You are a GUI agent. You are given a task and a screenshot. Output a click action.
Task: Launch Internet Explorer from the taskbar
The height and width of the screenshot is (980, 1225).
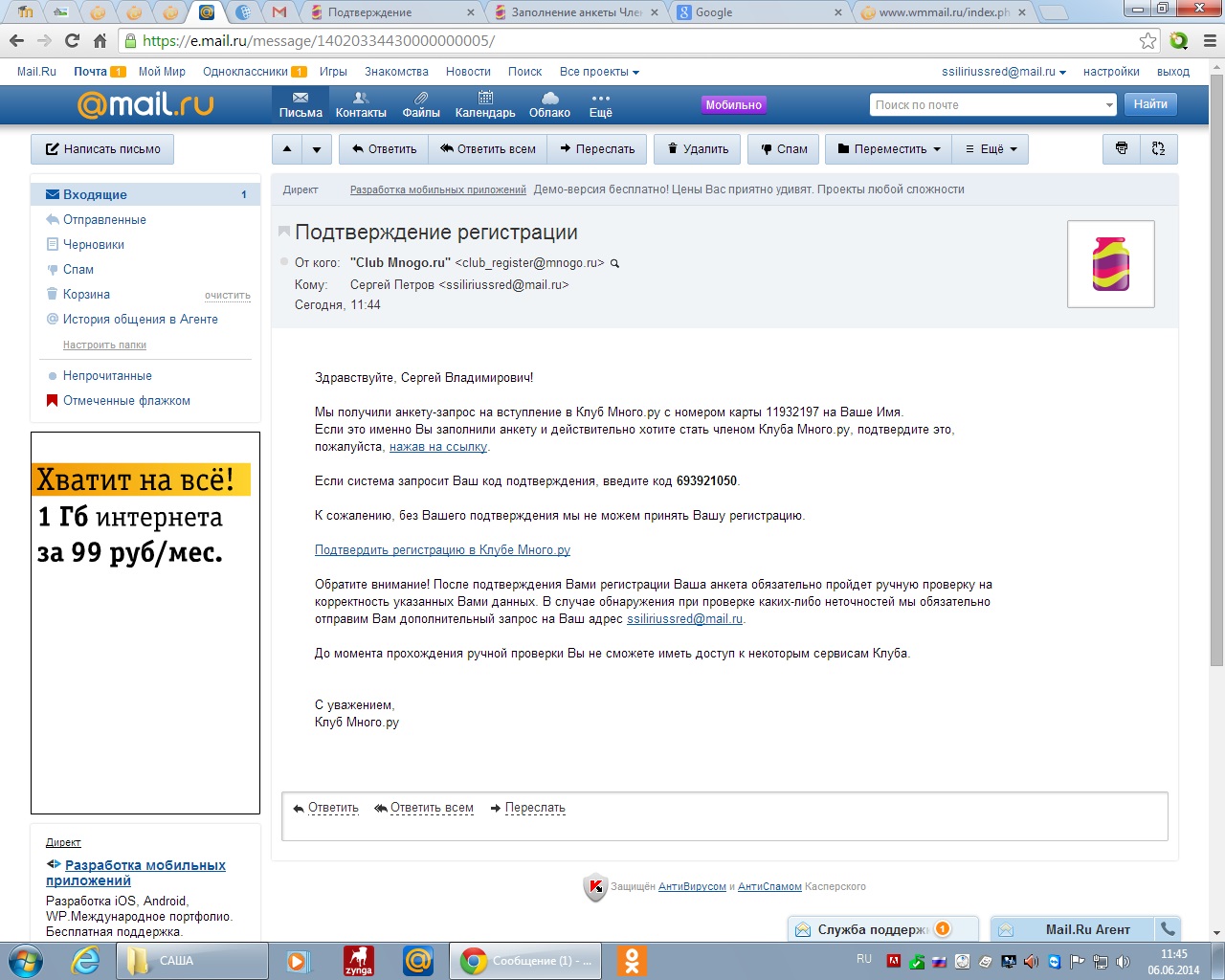pyautogui.click(x=85, y=961)
